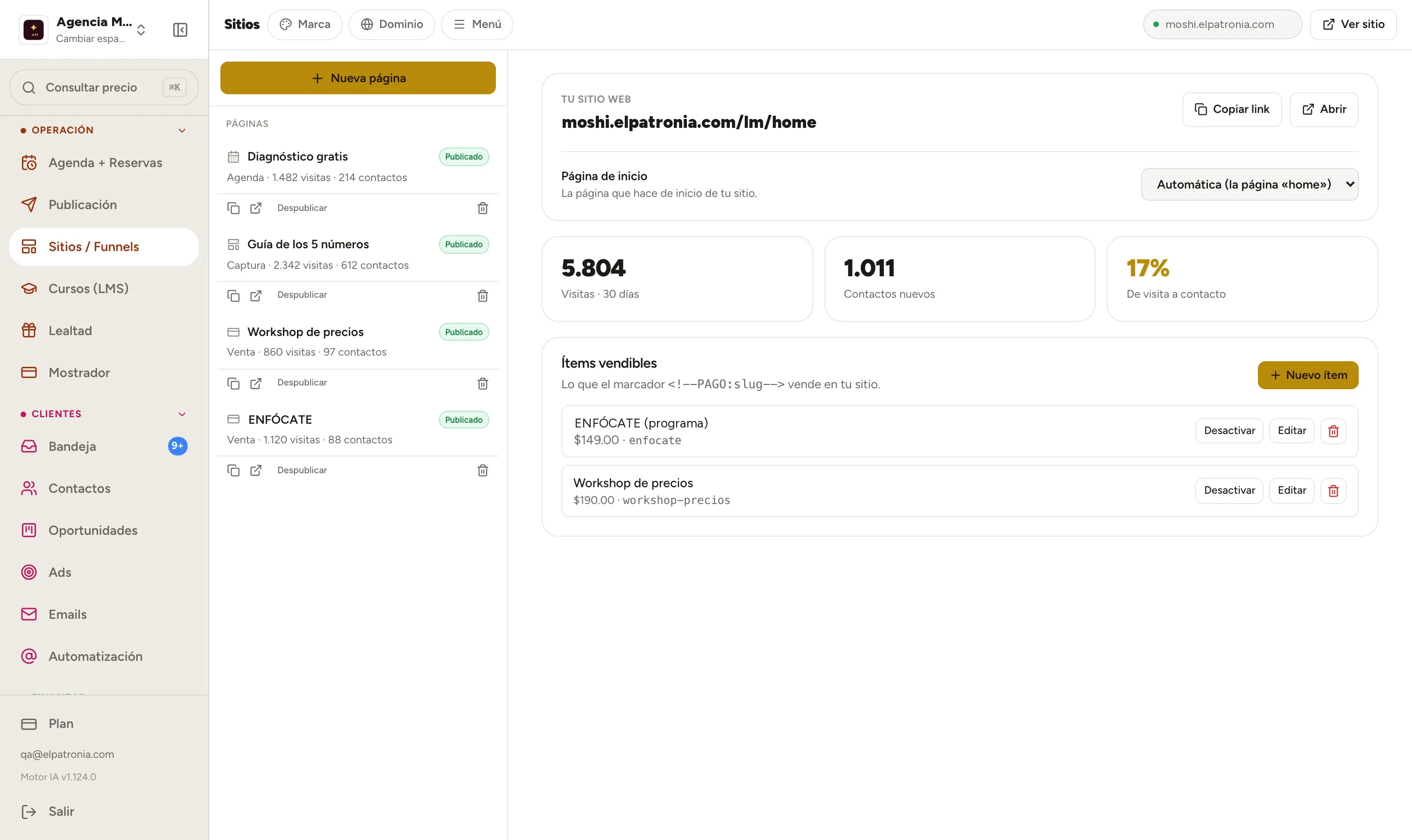Image resolution: width=1412 pixels, height=840 pixels.
Task: Despublicar the ENFÓCATE page
Action: pyautogui.click(x=302, y=470)
